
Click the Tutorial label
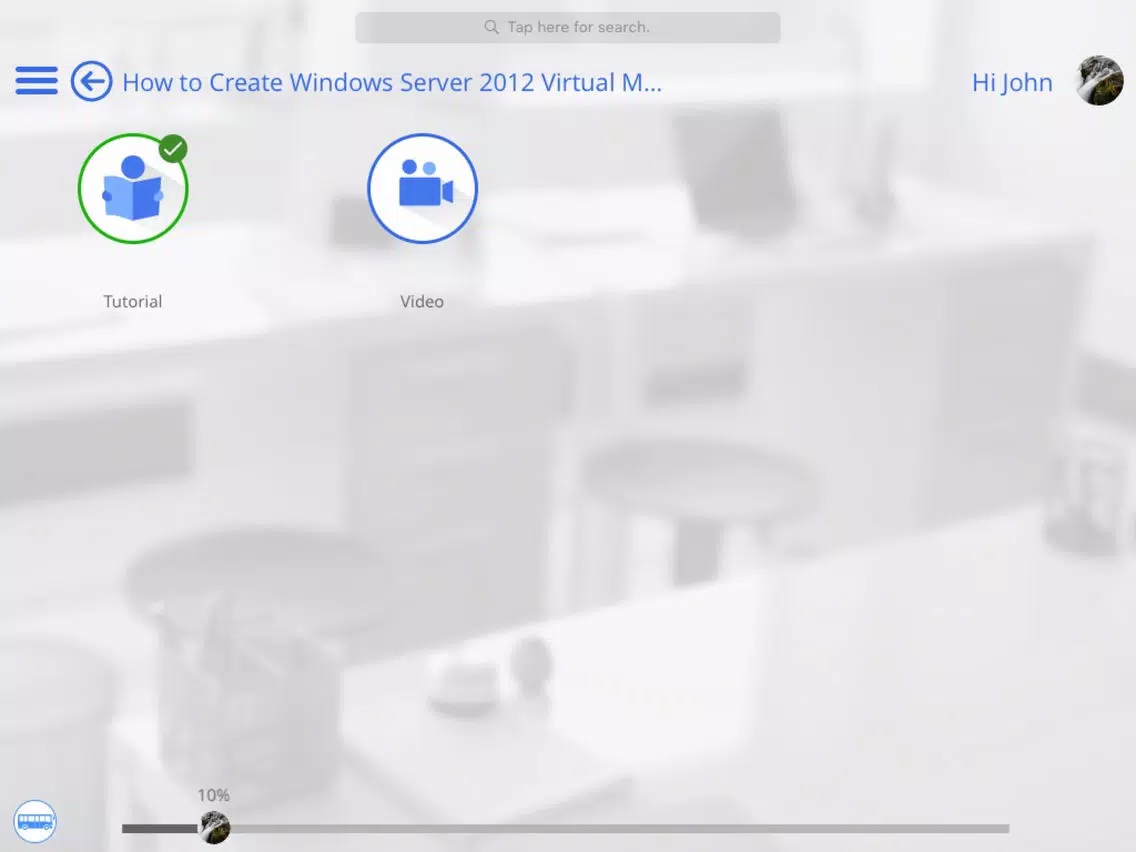(133, 301)
